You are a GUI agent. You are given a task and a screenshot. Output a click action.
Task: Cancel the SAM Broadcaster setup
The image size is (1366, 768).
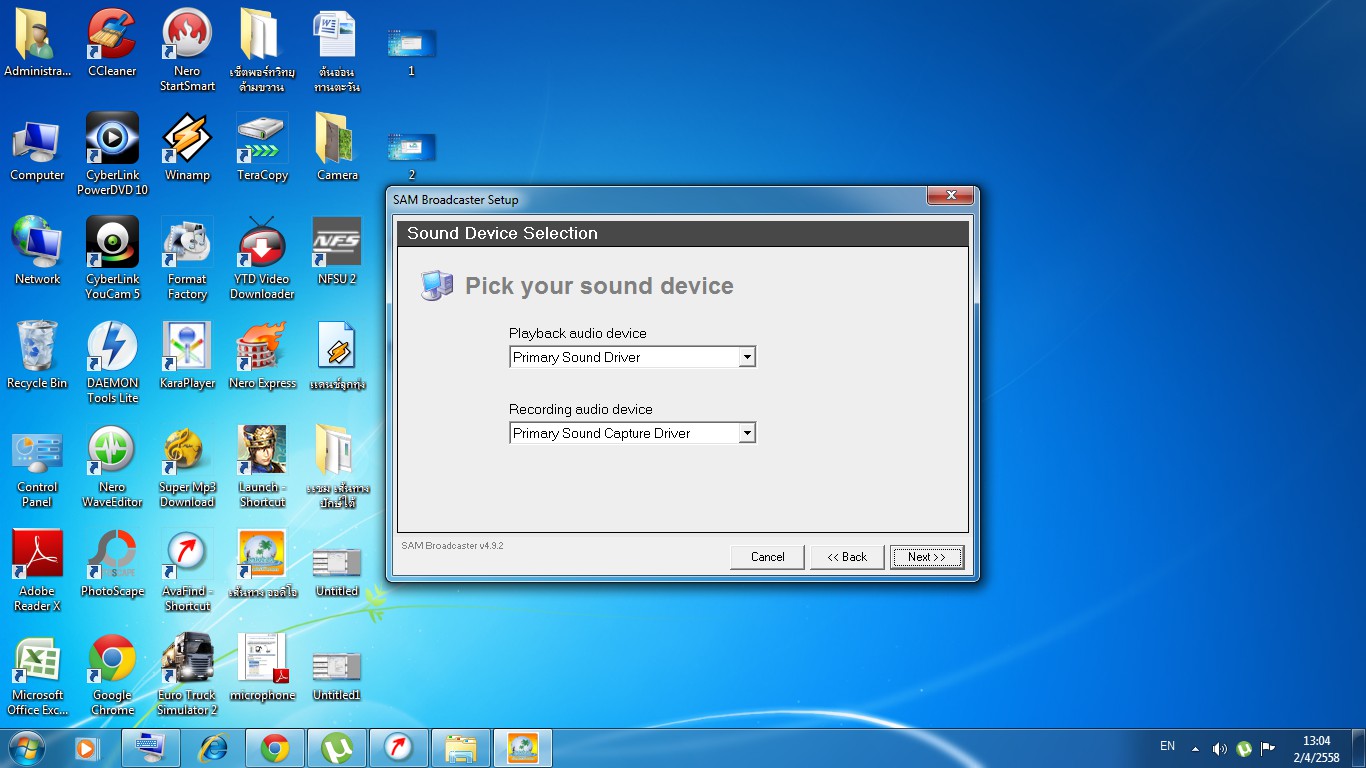[767, 557]
